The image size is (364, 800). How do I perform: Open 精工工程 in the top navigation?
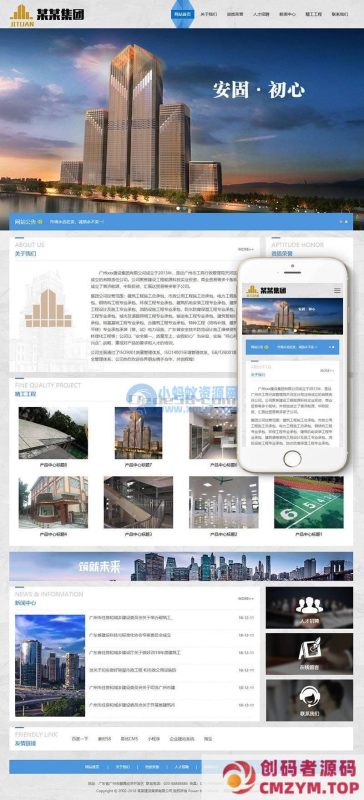click(x=313, y=14)
